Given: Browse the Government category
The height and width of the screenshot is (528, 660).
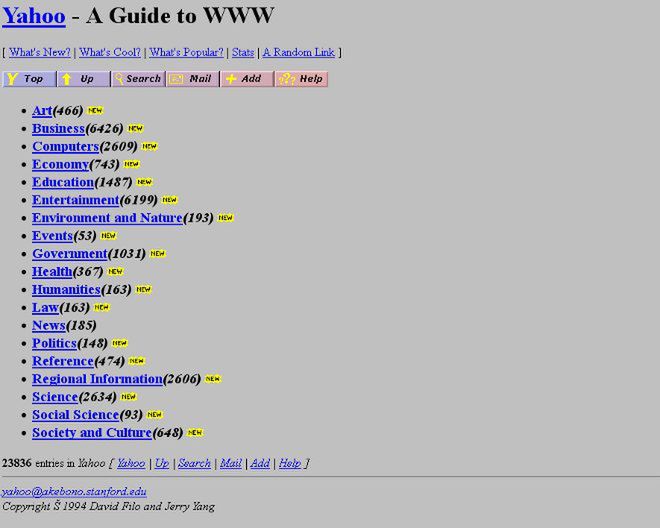Looking at the screenshot, I should coord(70,254).
